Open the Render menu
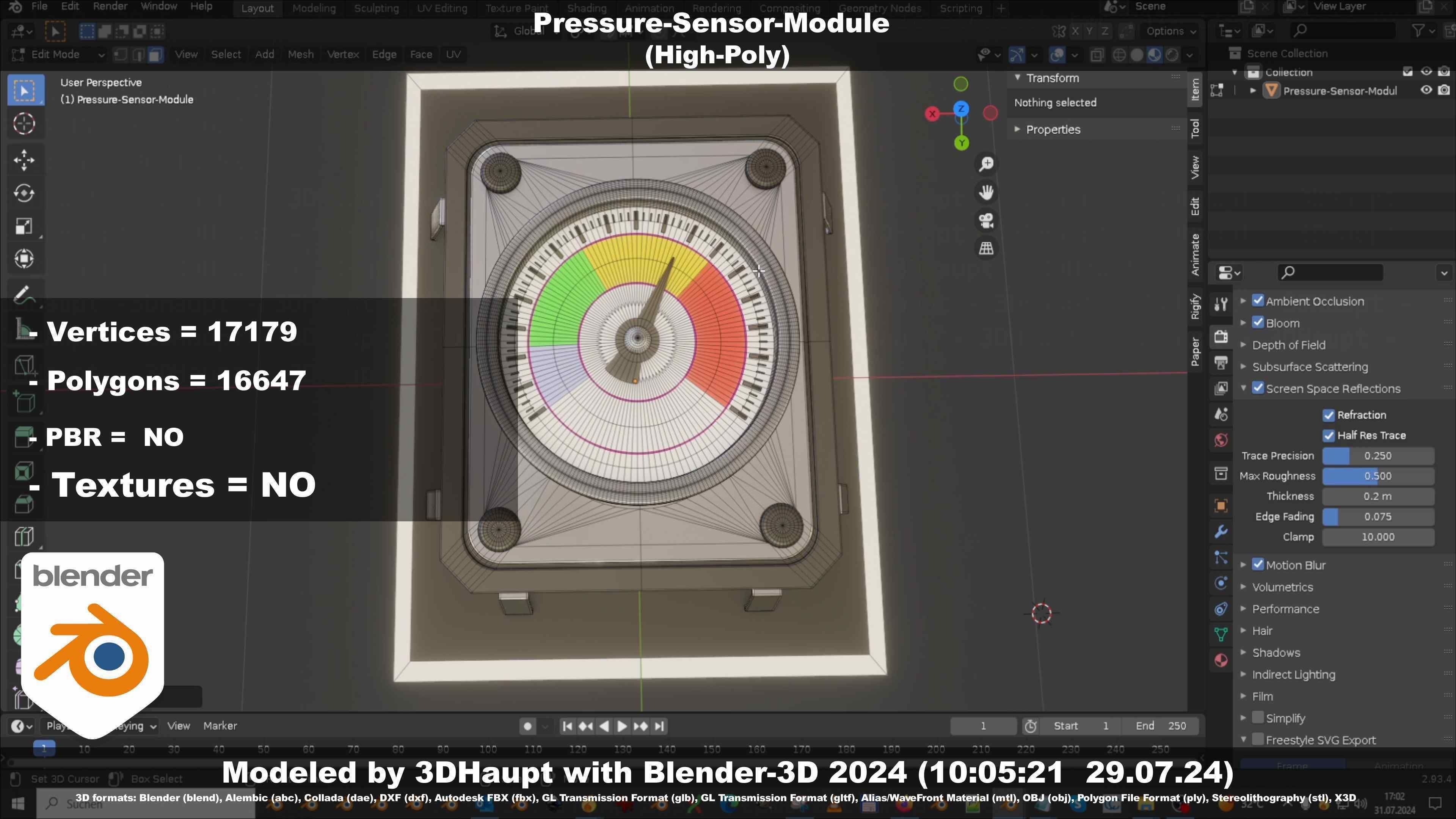 [110, 7]
